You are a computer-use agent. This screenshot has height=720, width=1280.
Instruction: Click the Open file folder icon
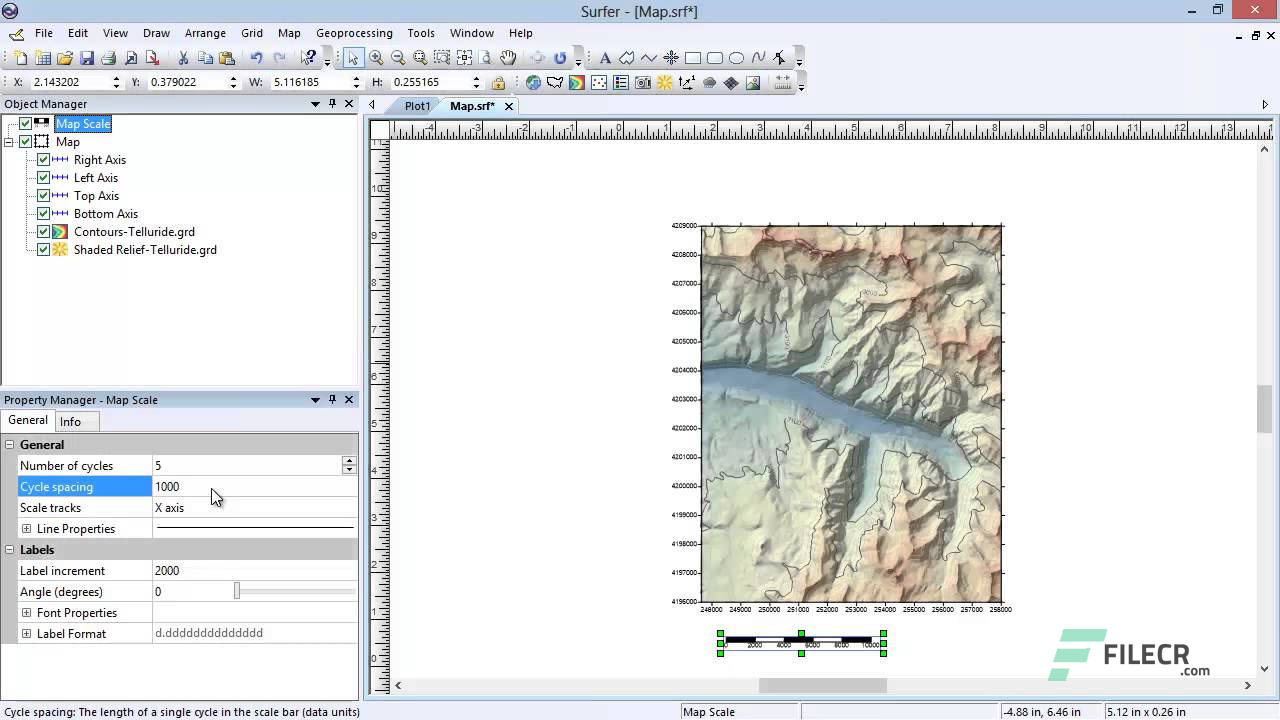[65, 58]
